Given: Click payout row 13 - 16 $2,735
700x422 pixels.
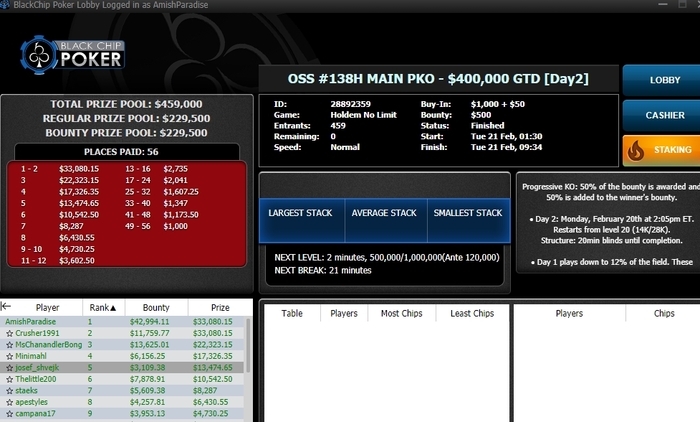Looking at the screenshot, I should [156, 169].
